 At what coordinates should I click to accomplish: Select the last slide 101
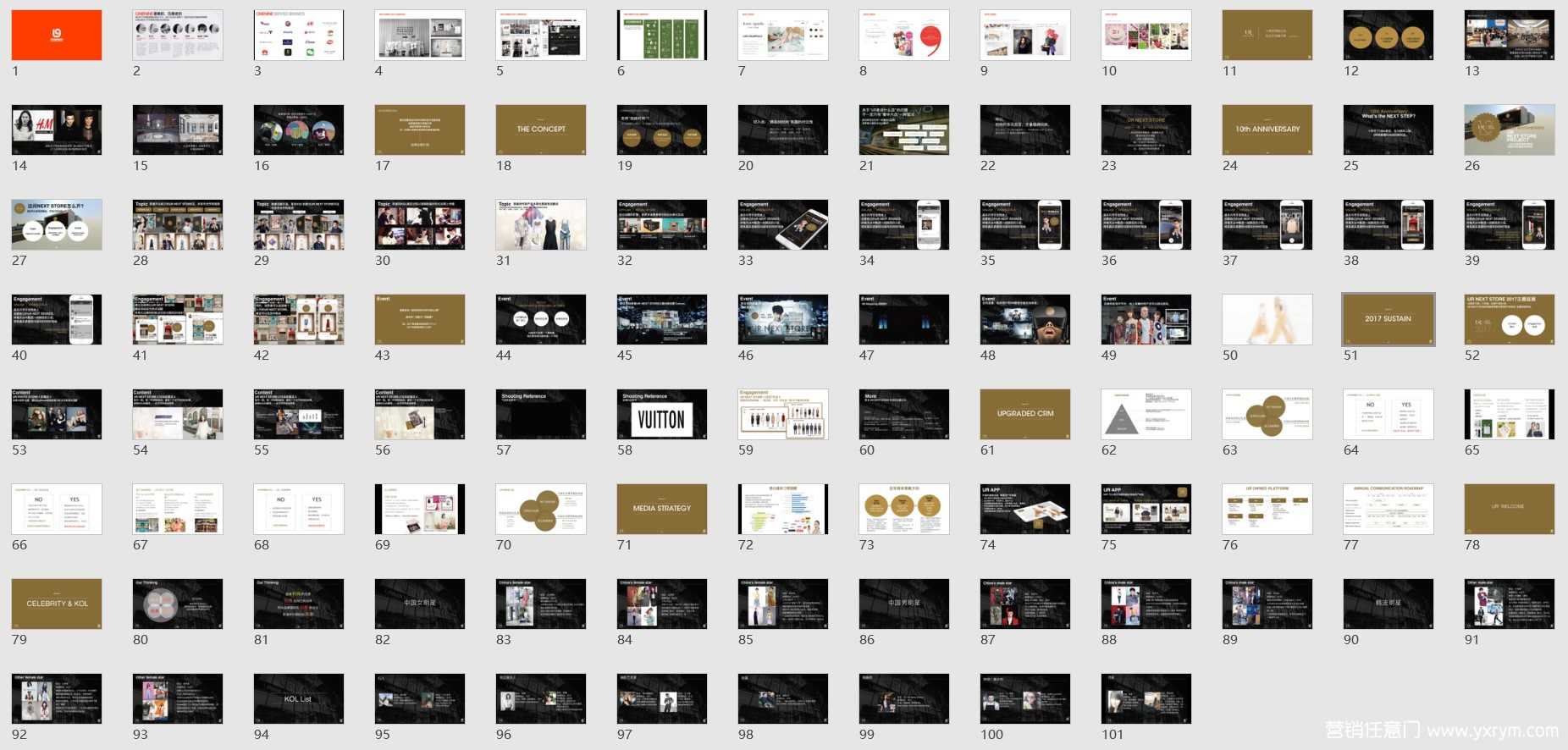pyautogui.click(x=1146, y=698)
